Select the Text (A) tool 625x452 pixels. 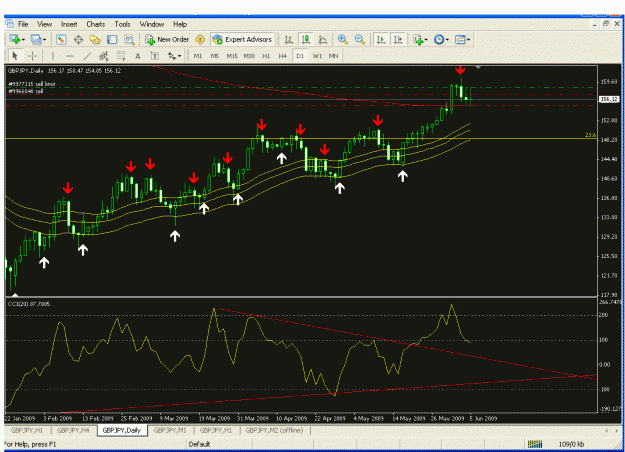coord(138,56)
